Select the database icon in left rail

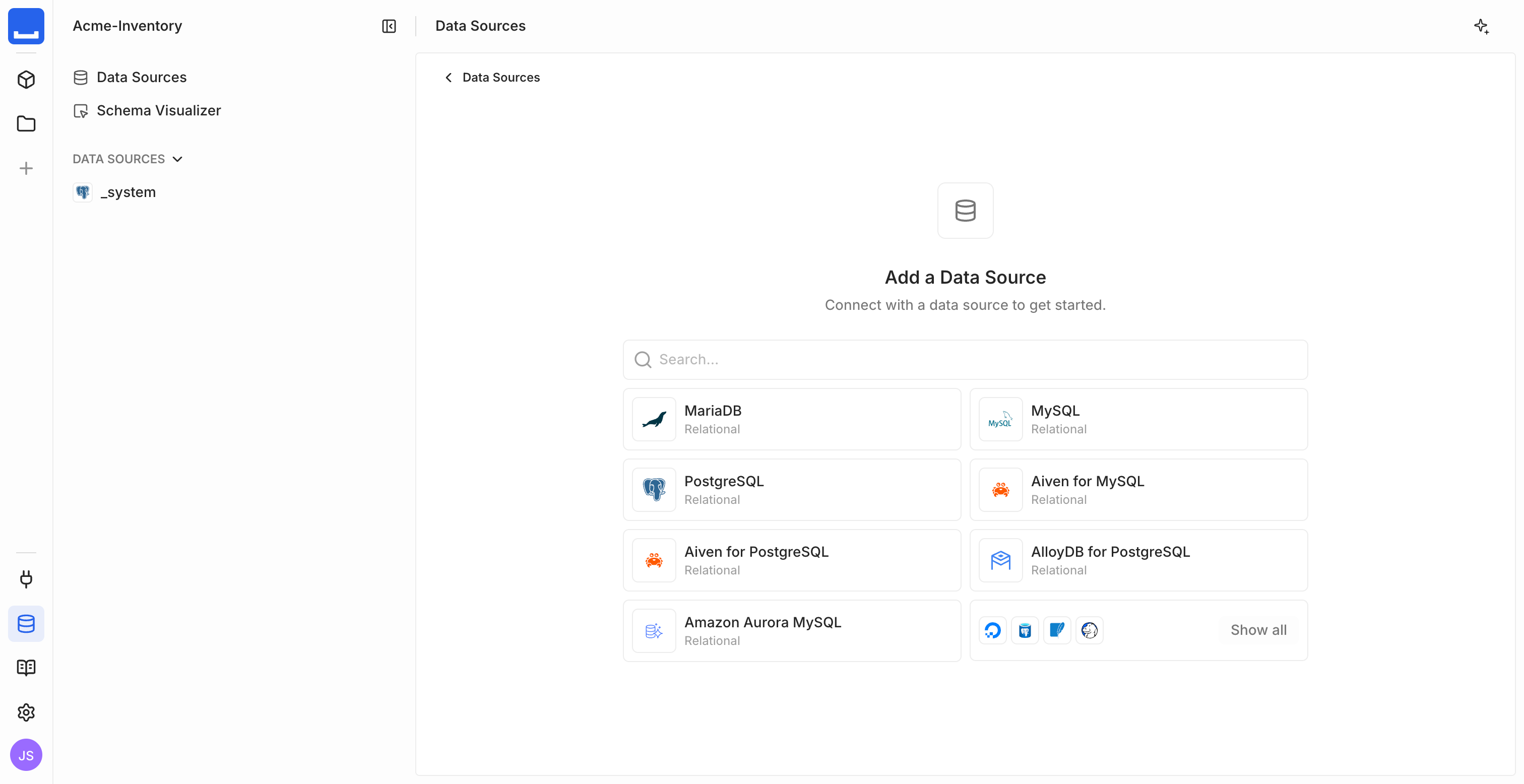tap(26, 623)
